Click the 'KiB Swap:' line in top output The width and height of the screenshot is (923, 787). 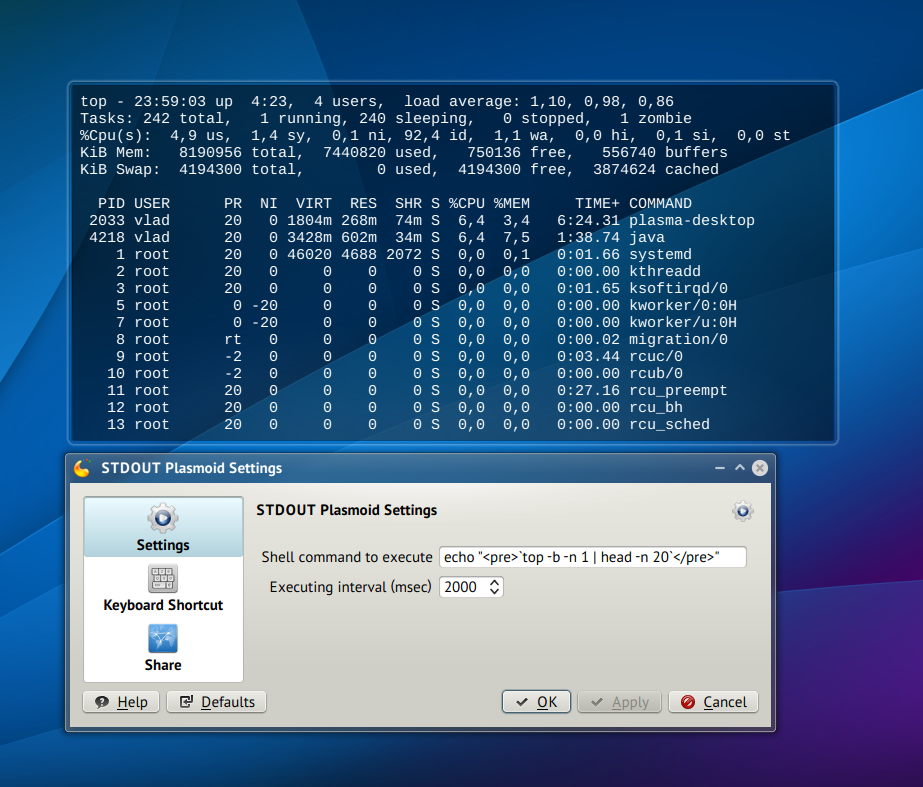pos(399,170)
